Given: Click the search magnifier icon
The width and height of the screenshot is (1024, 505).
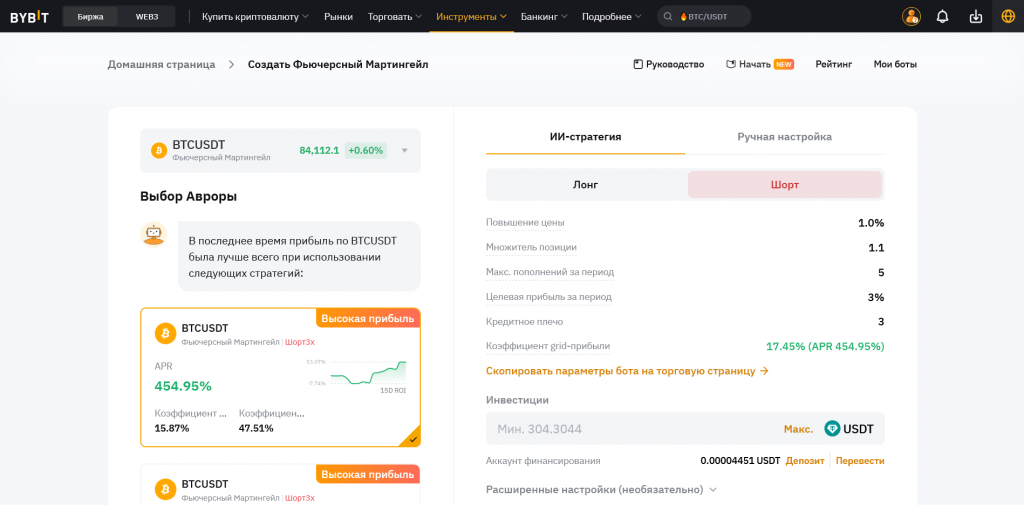Looking at the screenshot, I should [x=668, y=16].
